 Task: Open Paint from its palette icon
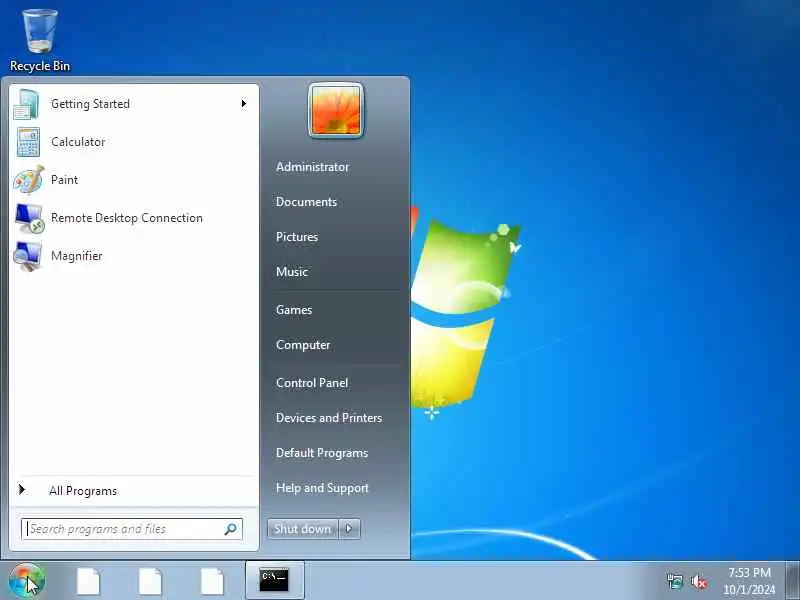pyautogui.click(x=29, y=180)
